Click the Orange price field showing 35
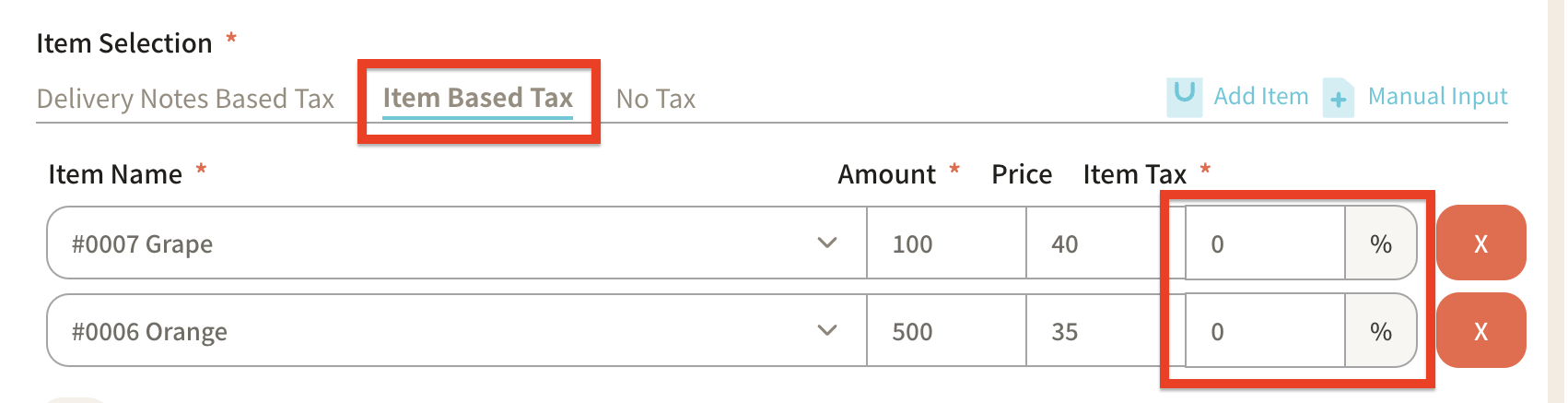The height and width of the screenshot is (403, 1568). coord(1093,331)
